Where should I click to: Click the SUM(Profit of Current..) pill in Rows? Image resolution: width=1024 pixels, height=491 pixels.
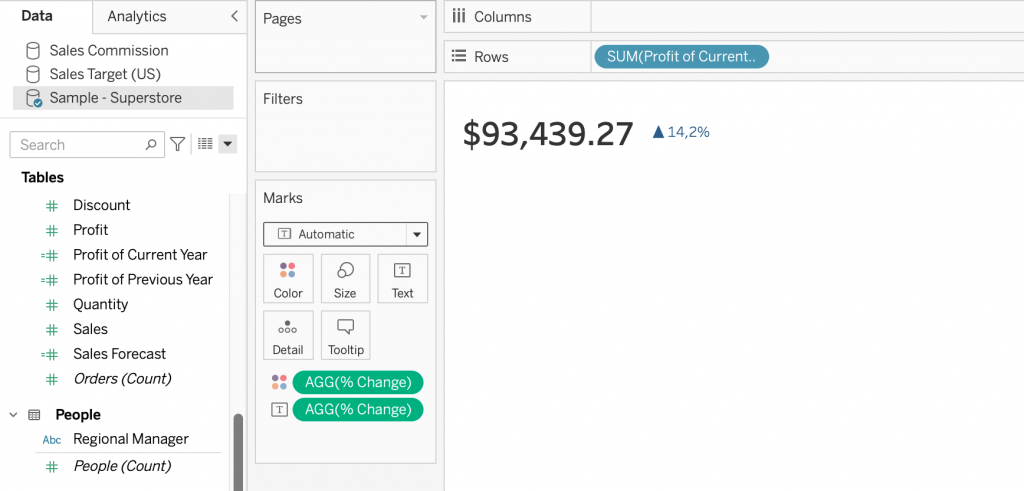click(681, 57)
